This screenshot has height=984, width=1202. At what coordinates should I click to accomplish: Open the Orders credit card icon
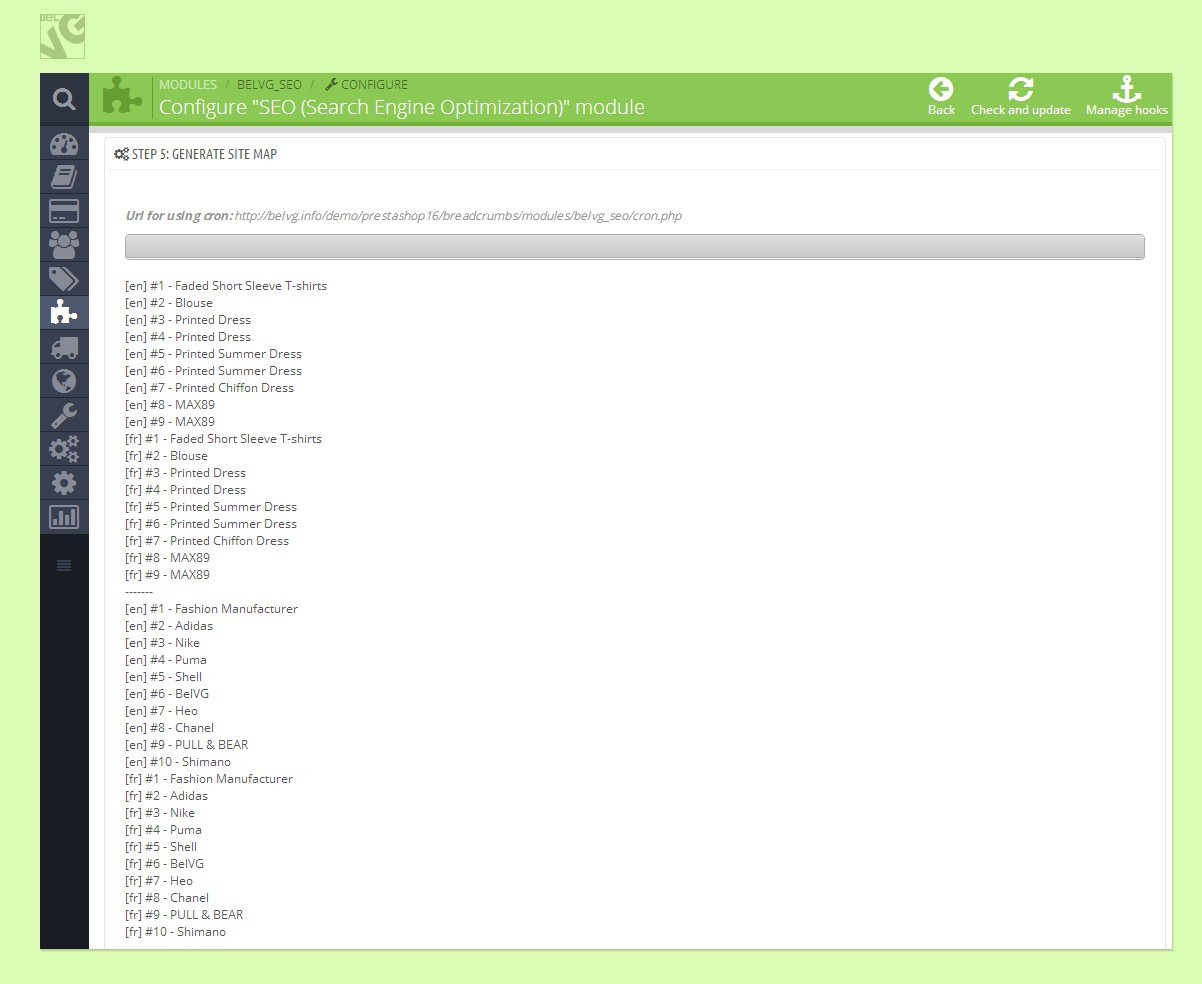tap(64, 211)
